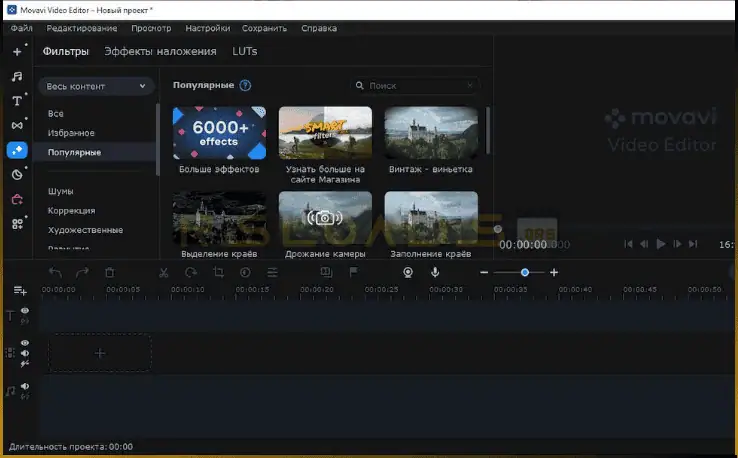Screen dimensions: 738x458
Task: Open the Titles tab in sidebar
Action: point(17,101)
